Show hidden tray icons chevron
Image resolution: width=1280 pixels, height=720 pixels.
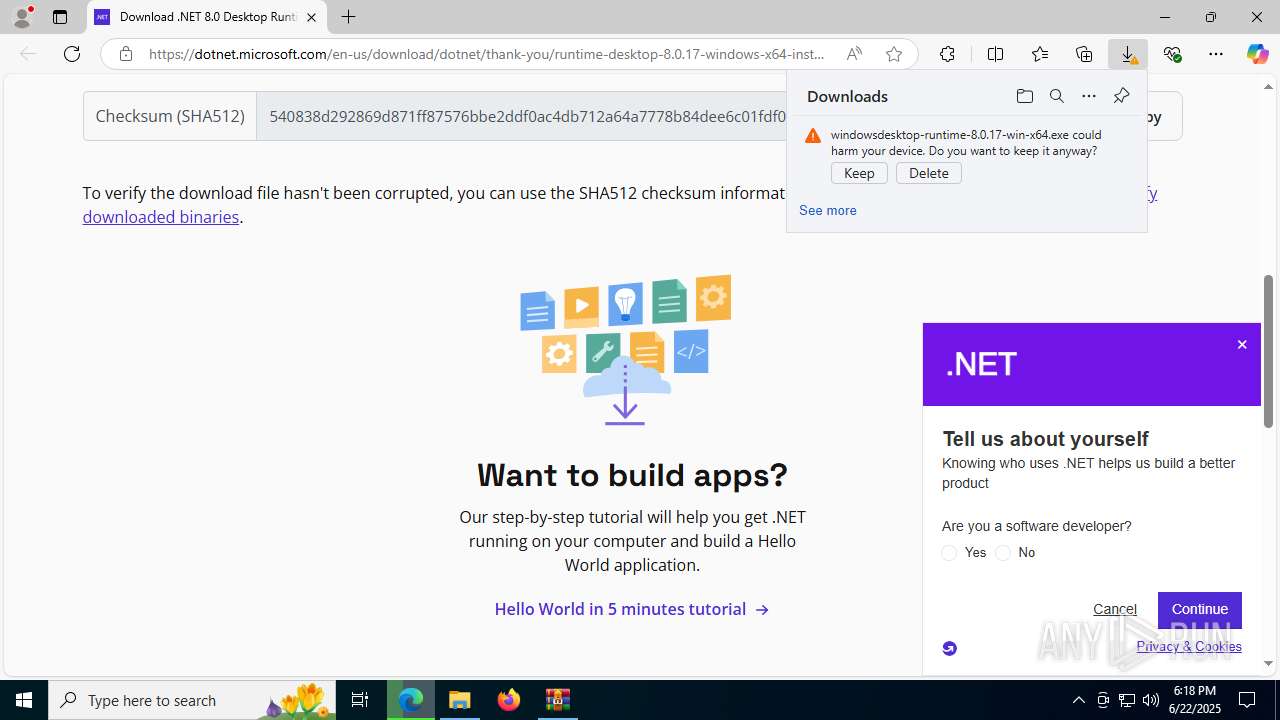(1078, 700)
